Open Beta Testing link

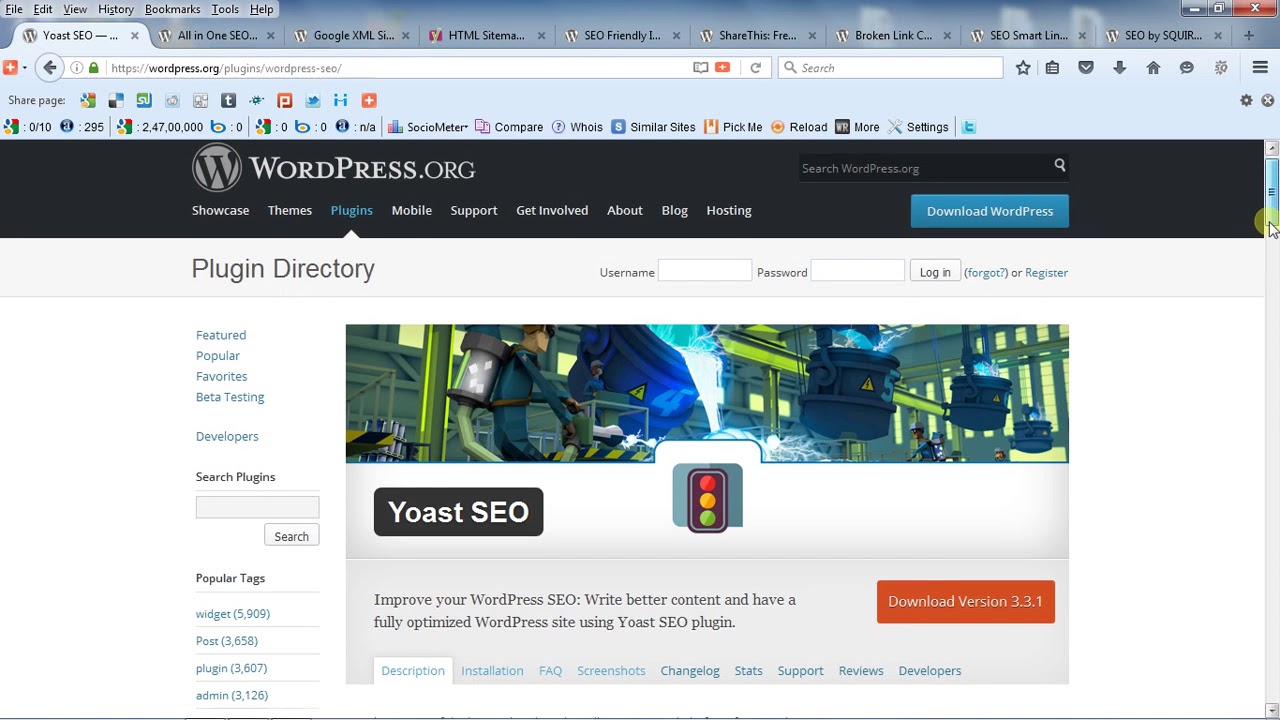230,397
